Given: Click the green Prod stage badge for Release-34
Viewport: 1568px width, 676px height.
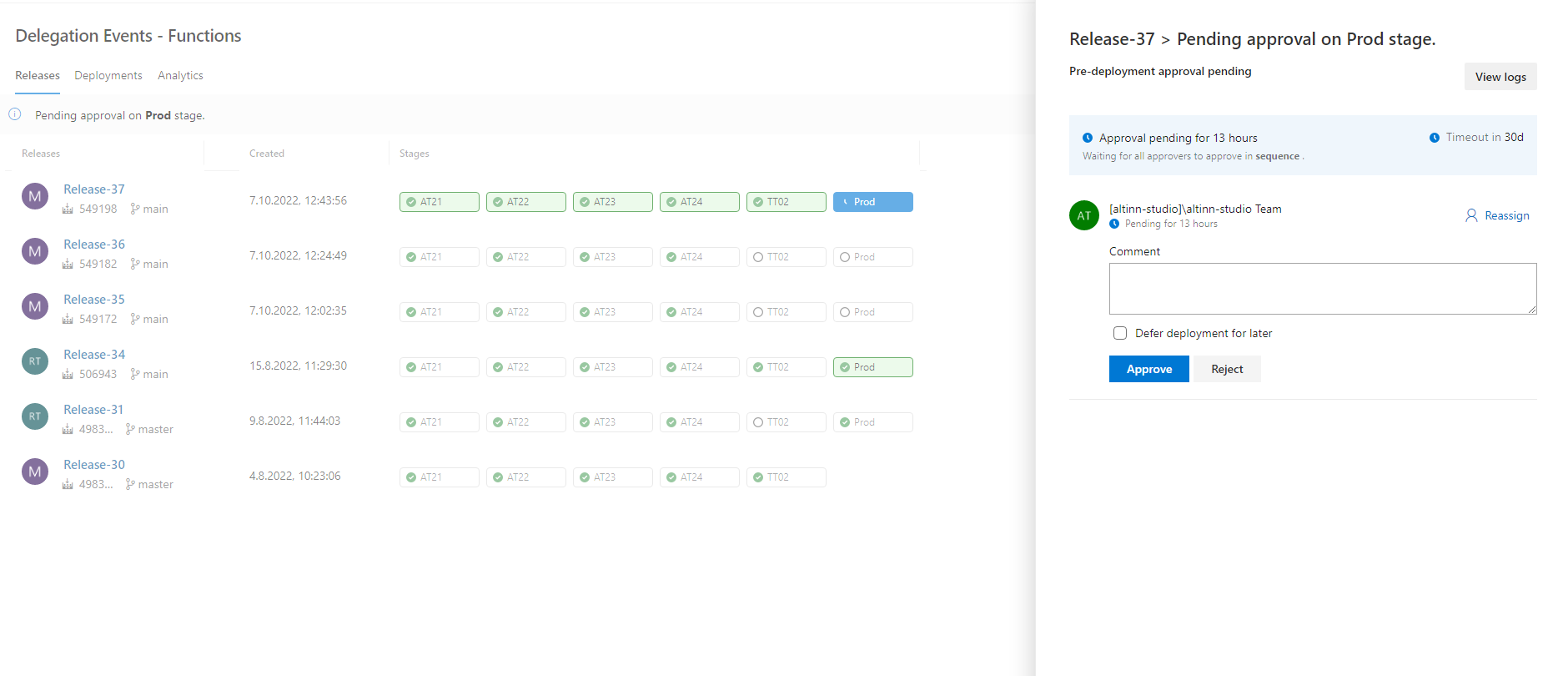Looking at the screenshot, I should pyautogui.click(x=872, y=367).
